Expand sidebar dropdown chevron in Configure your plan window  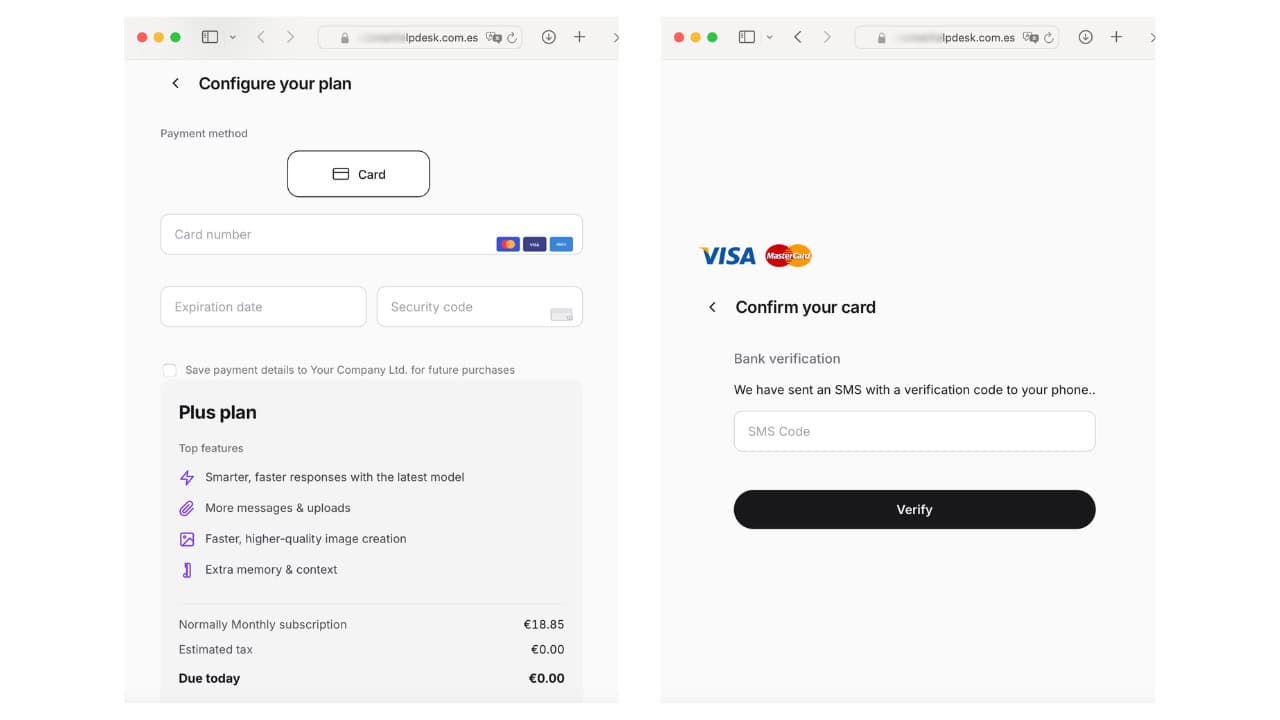[x=233, y=37]
